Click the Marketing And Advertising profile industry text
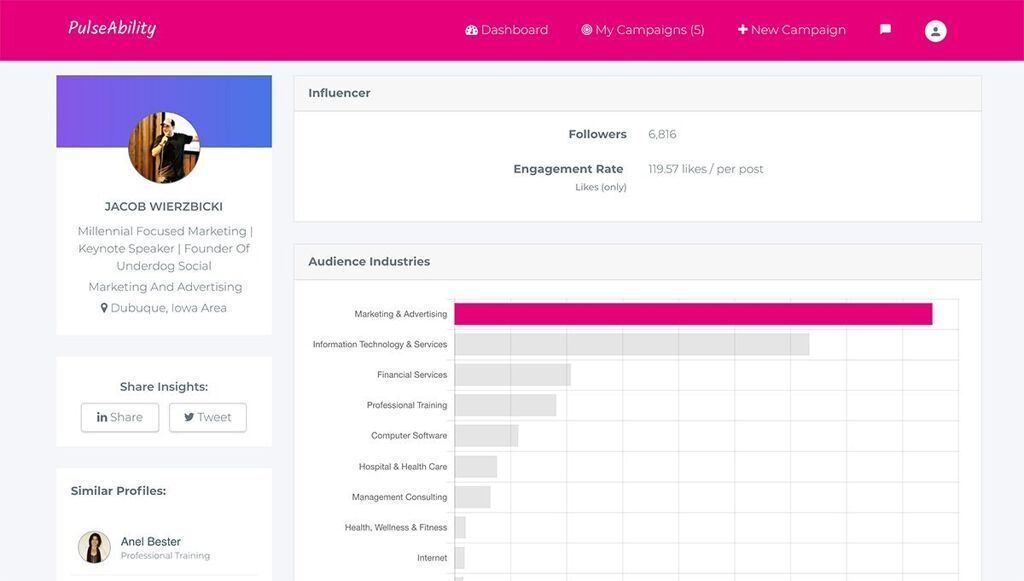 click(x=165, y=287)
